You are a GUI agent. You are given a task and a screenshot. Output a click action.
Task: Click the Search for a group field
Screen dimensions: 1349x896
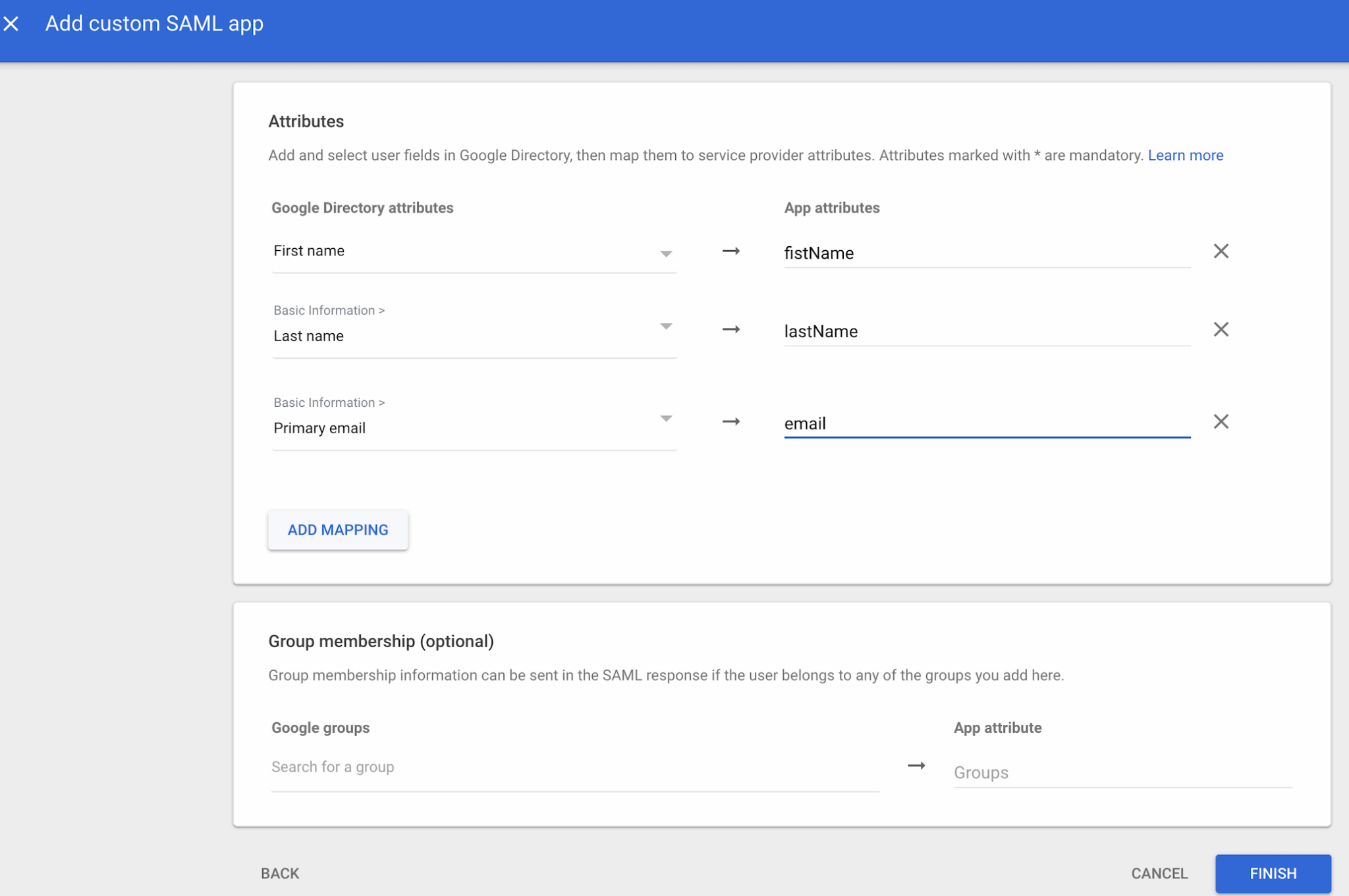pyautogui.click(x=573, y=766)
